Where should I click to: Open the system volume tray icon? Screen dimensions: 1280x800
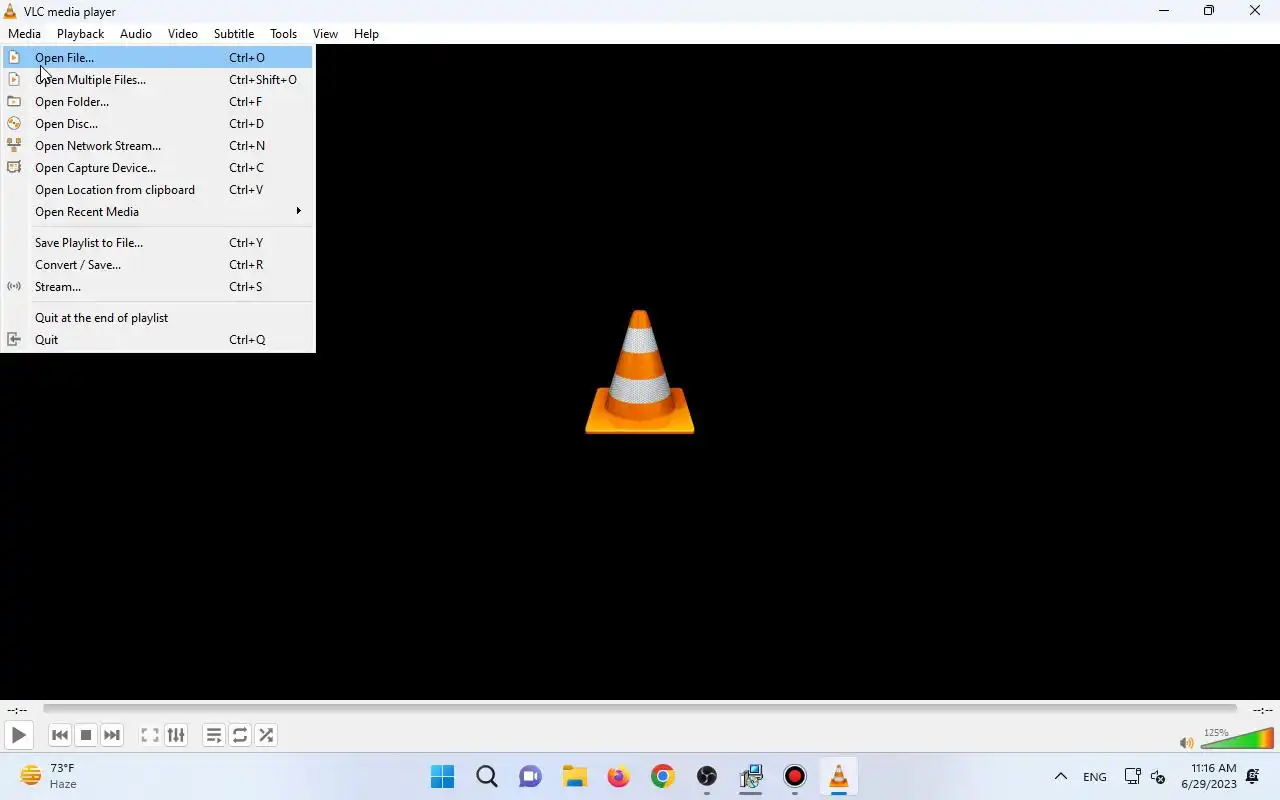tap(1158, 777)
